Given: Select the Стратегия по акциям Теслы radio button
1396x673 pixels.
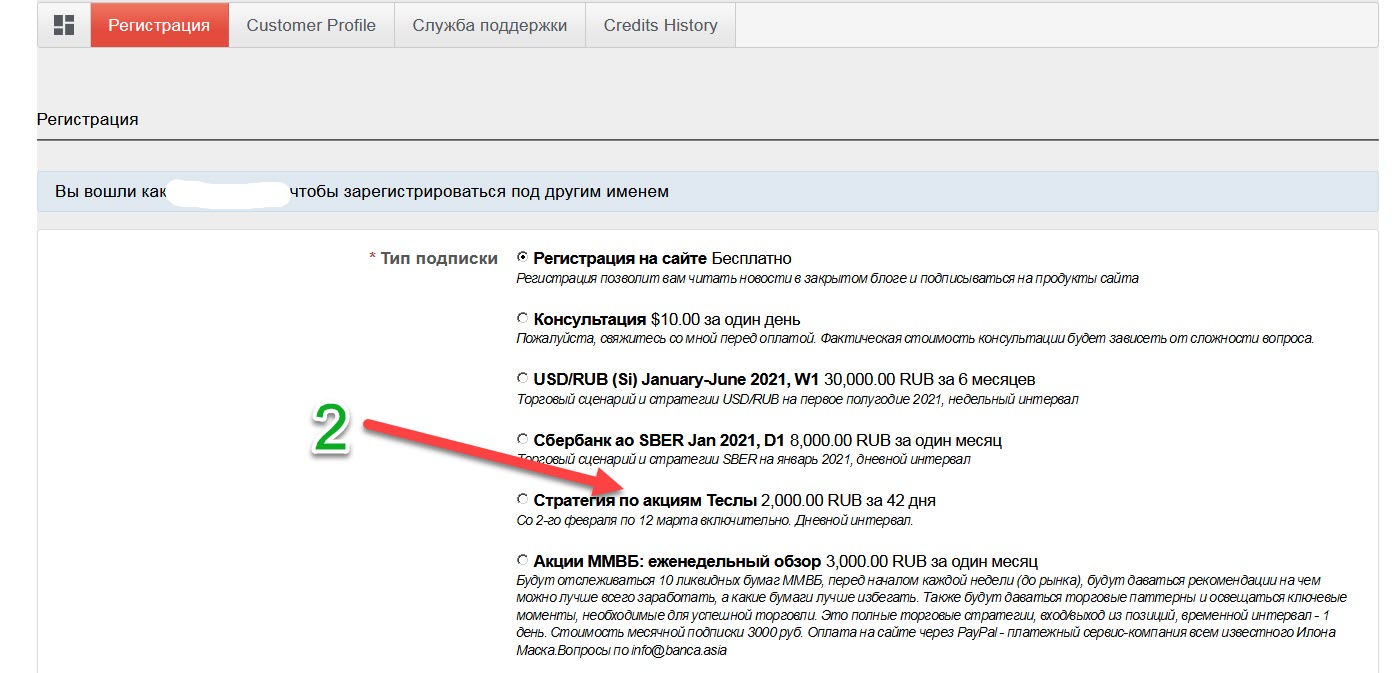Looking at the screenshot, I should [x=522, y=499].
